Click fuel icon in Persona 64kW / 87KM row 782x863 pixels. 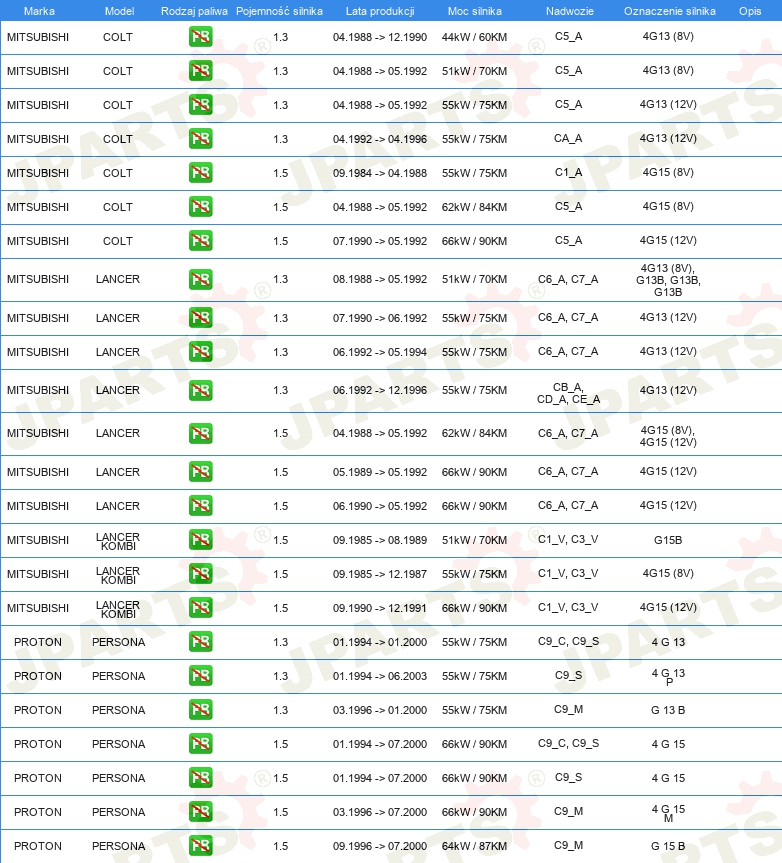[x=200, y=846]
